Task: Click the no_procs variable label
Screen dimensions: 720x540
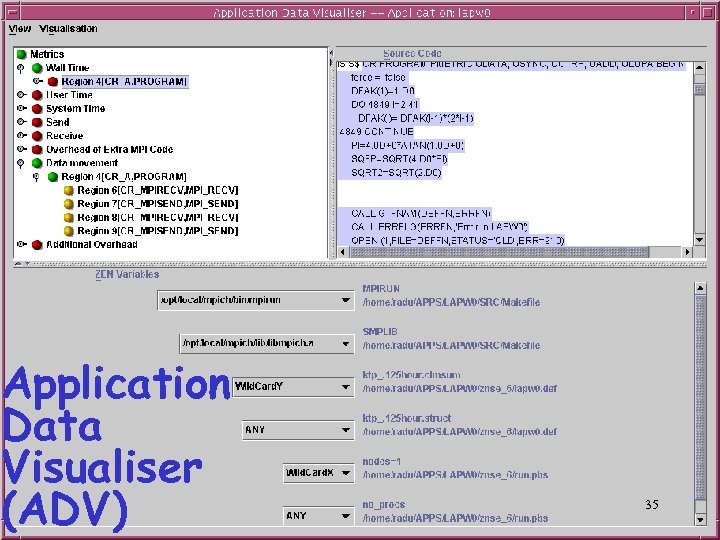Action: pyautogui.click(x=384, y=505)
